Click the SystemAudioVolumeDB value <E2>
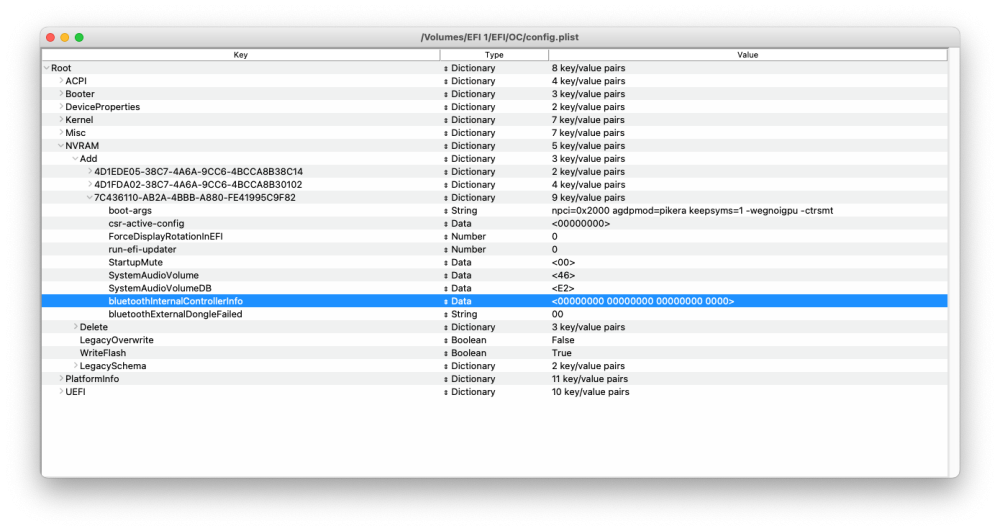This screenshot has width=1000, height=531. pyautogui.click(x=563, y=288)
